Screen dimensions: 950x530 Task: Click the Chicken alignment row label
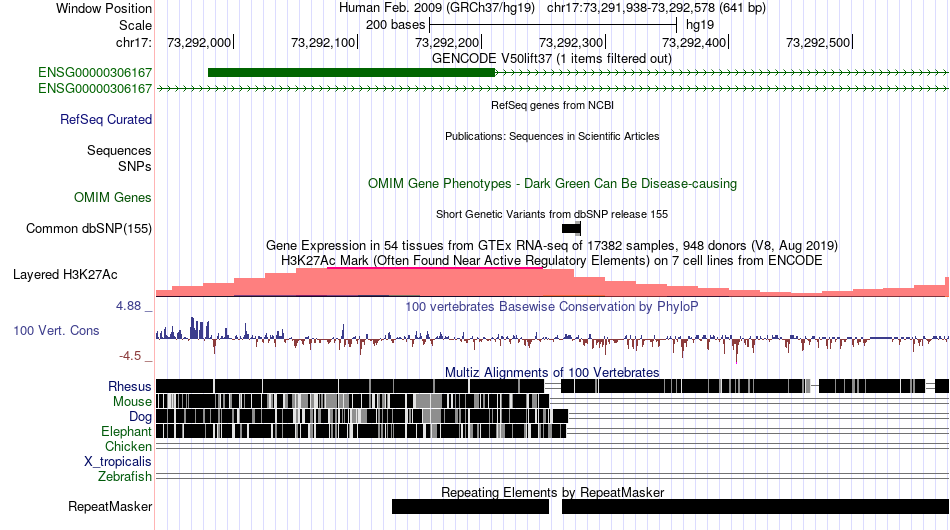click(128, 446)
